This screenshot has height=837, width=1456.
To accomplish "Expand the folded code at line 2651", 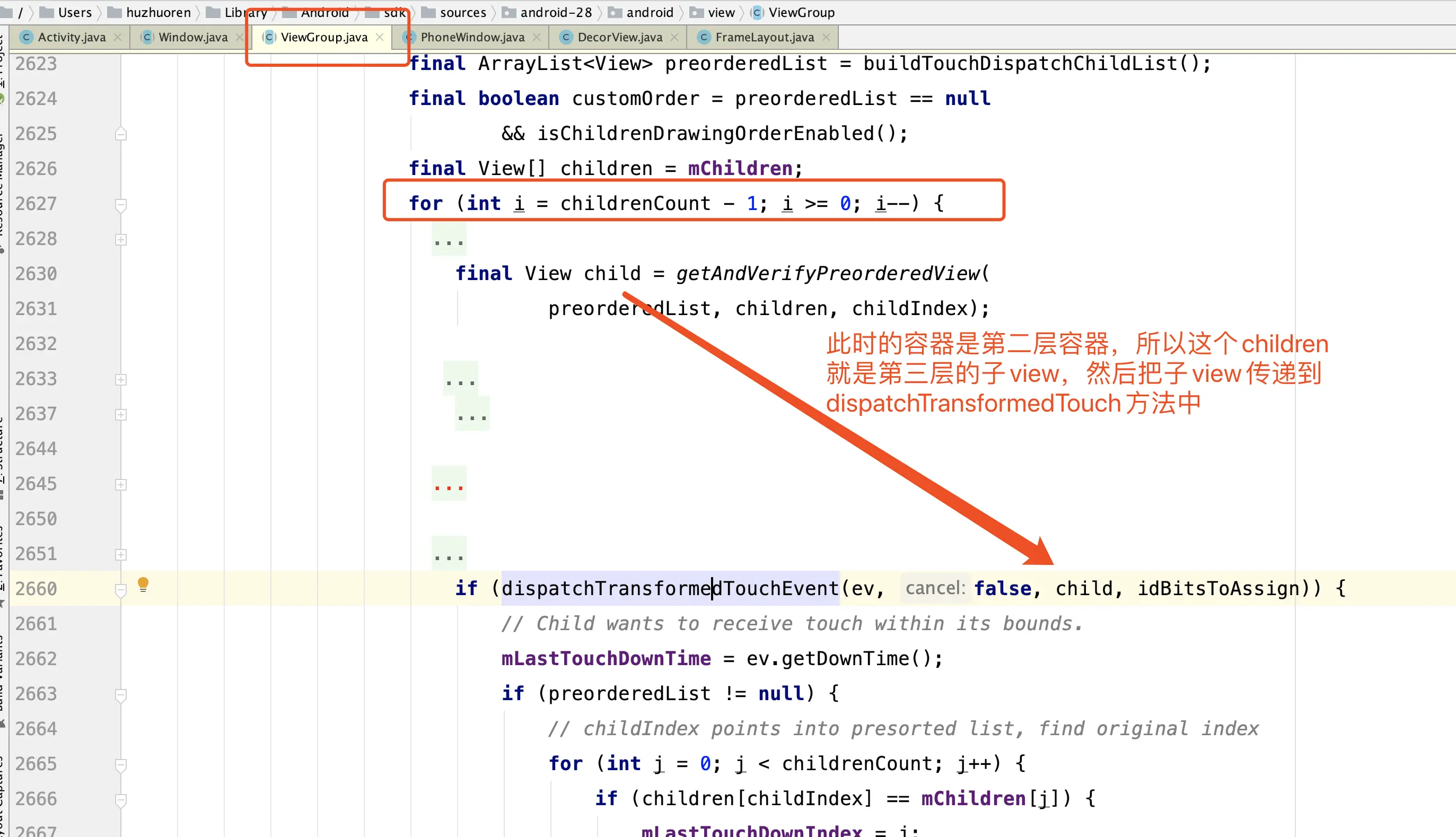I will point(121,555).
